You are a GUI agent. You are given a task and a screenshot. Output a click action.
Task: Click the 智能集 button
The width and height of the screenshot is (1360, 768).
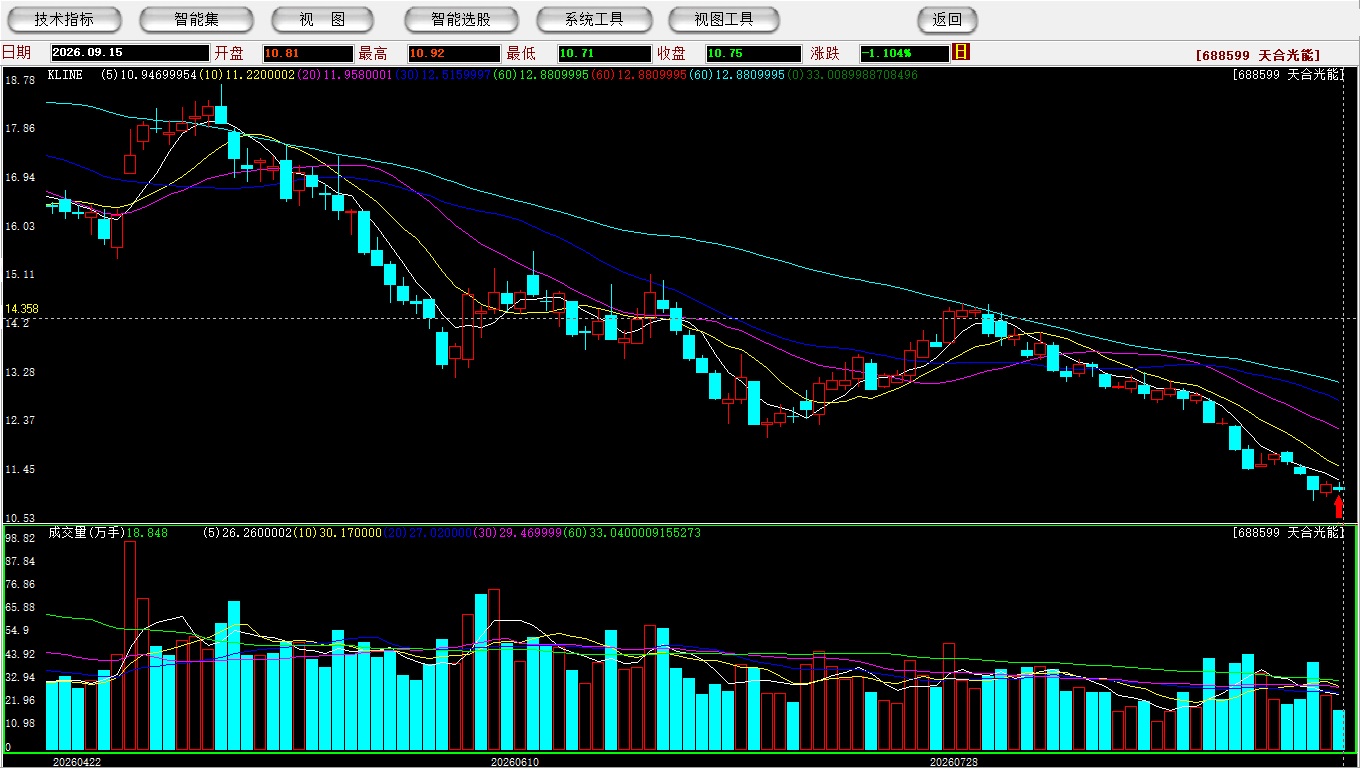click(x=196, y=19)
